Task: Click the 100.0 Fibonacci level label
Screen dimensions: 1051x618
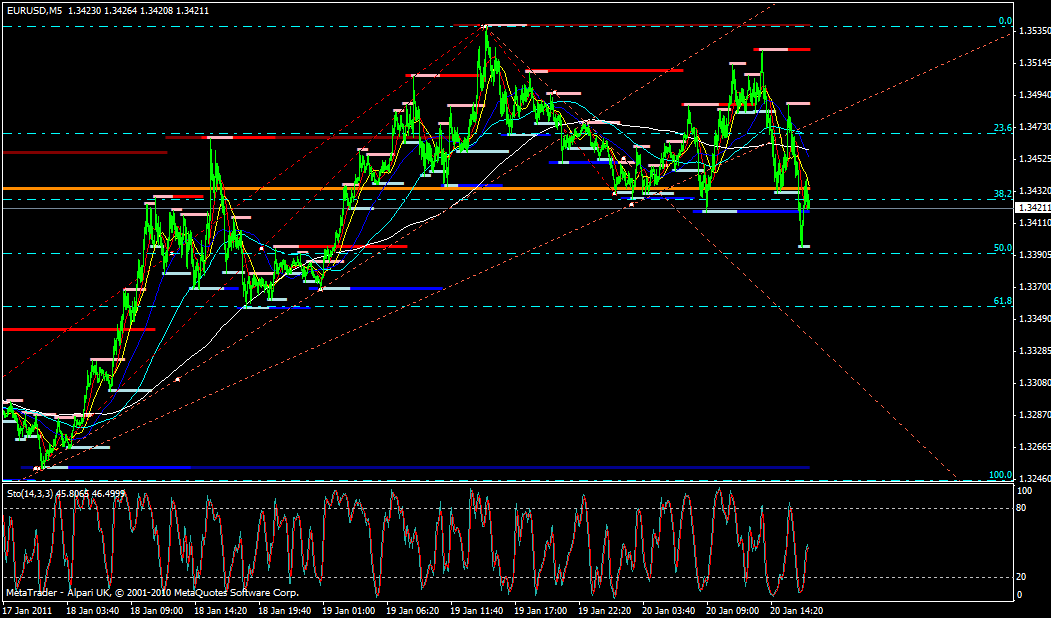Action: coord(1000,475)
